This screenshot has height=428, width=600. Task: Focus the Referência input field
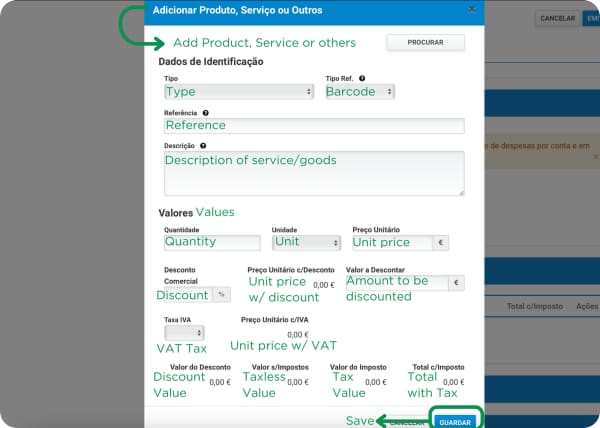coord(314,126)
